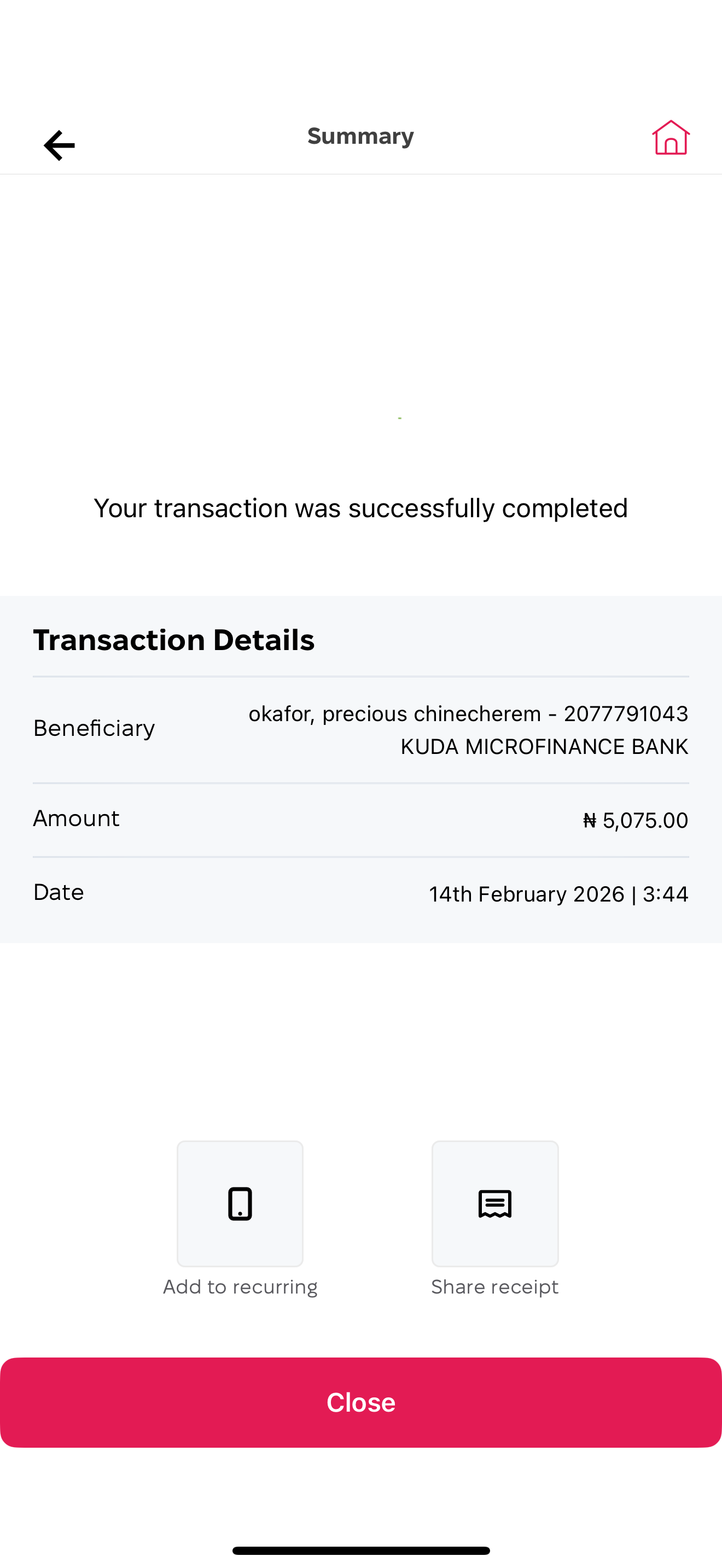This screenshot has width=722, height=1568.
Task: Tap the back arrow icon
Action: (x=59, y=145)
